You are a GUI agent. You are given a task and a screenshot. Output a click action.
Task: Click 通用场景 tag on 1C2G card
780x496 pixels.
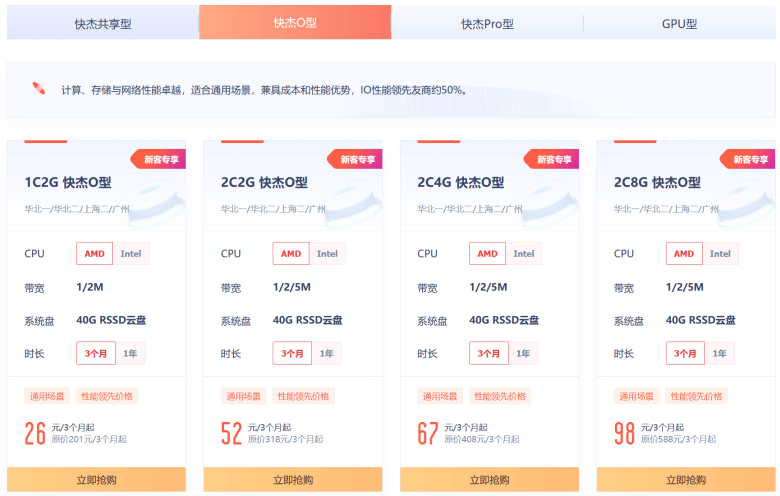click(x=47, y=396)
